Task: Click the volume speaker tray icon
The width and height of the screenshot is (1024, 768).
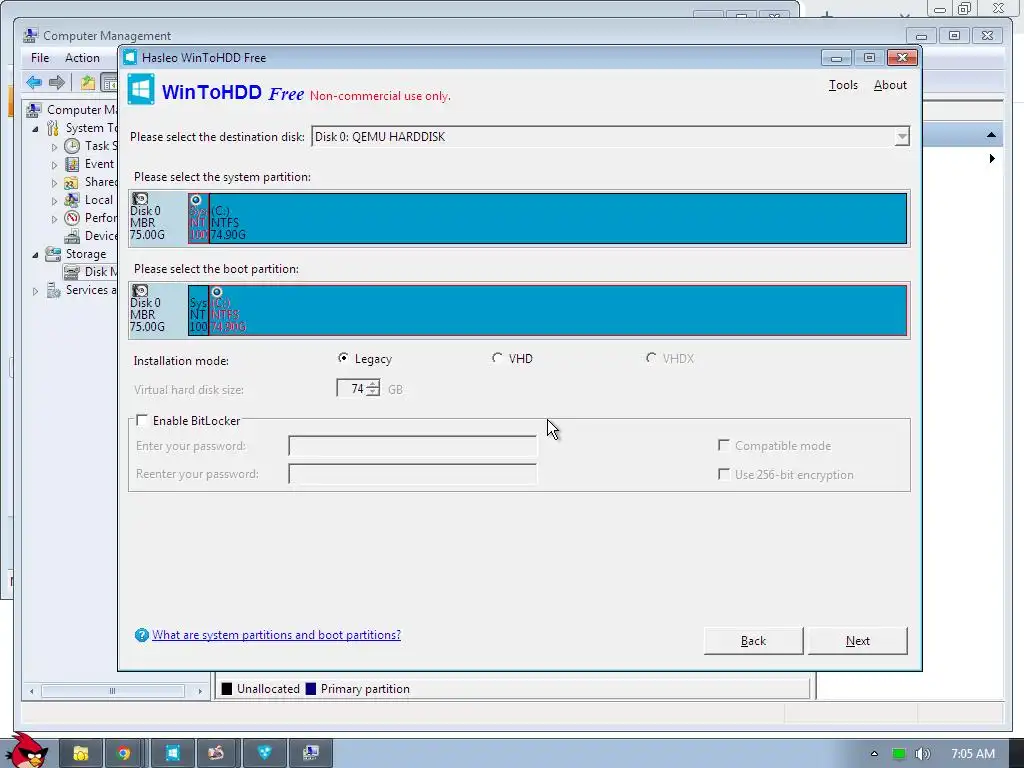Action: (922, 754)
